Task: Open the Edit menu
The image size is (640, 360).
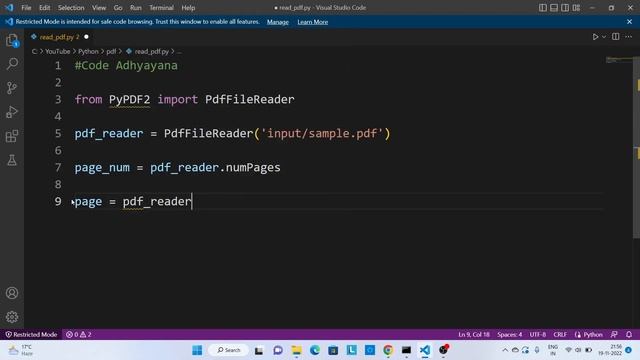Action: pos(44,8)
